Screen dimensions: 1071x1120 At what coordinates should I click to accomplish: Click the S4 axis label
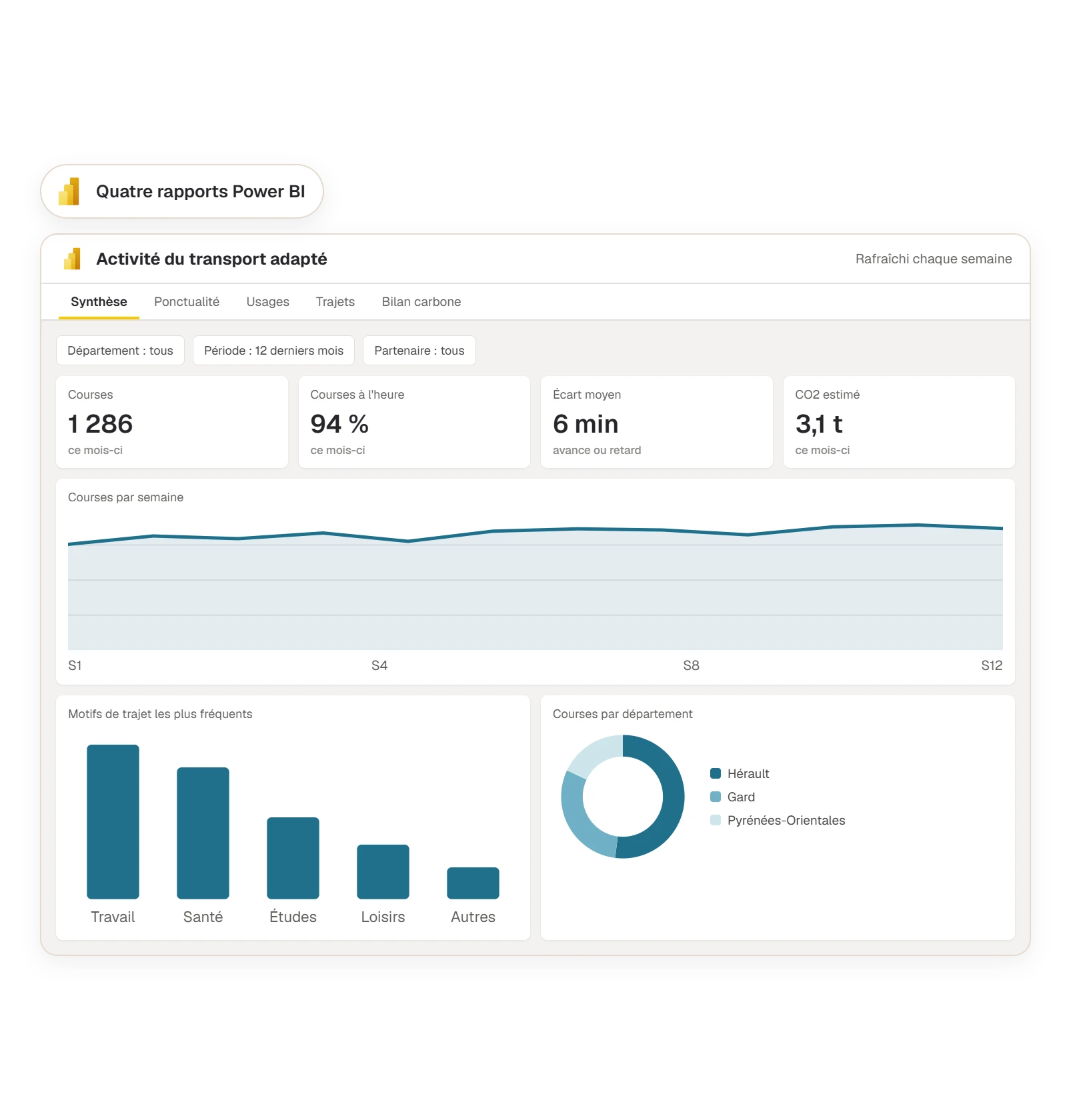pos(379,665)
